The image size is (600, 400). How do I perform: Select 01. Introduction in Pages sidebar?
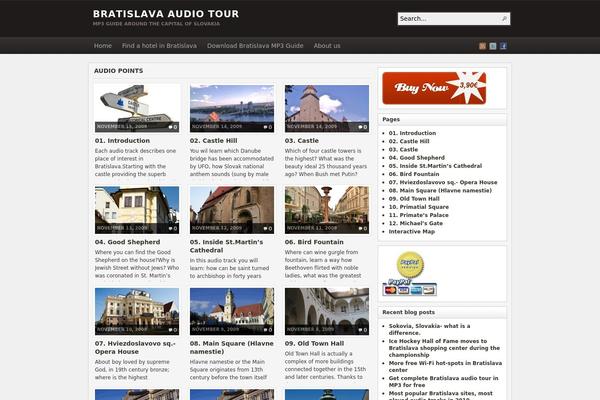pos(412,133)
